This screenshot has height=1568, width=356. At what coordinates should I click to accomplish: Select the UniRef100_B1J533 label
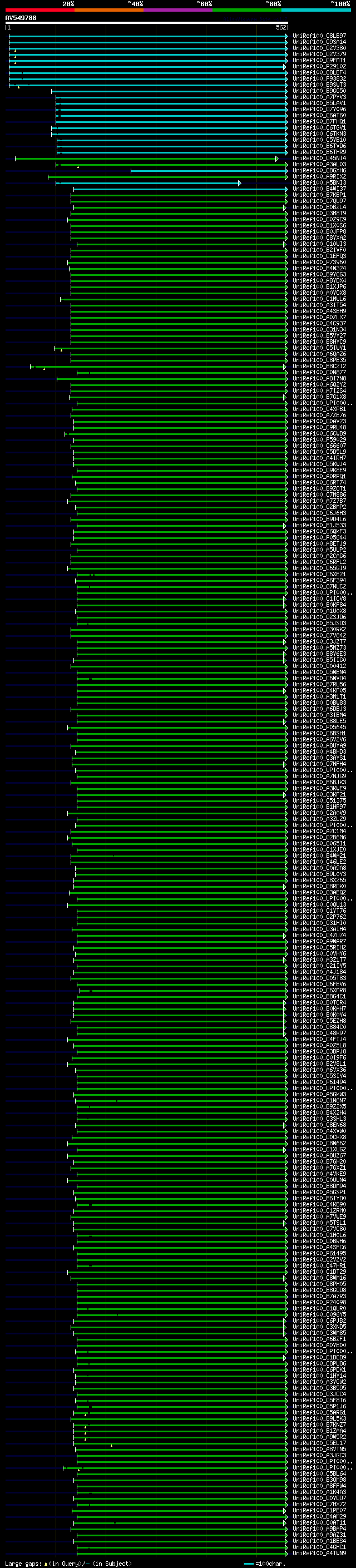[x=319, y=525]
